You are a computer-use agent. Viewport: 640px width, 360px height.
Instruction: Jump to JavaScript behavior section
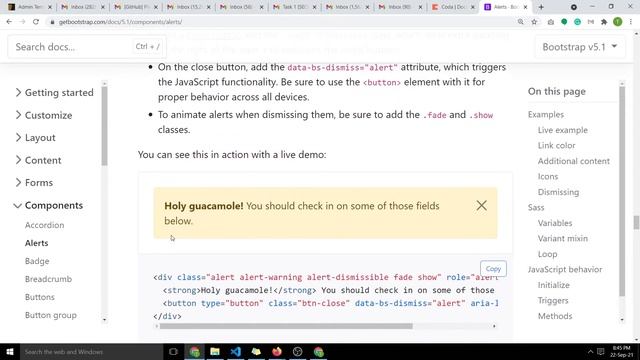click(x=565, y=269)
